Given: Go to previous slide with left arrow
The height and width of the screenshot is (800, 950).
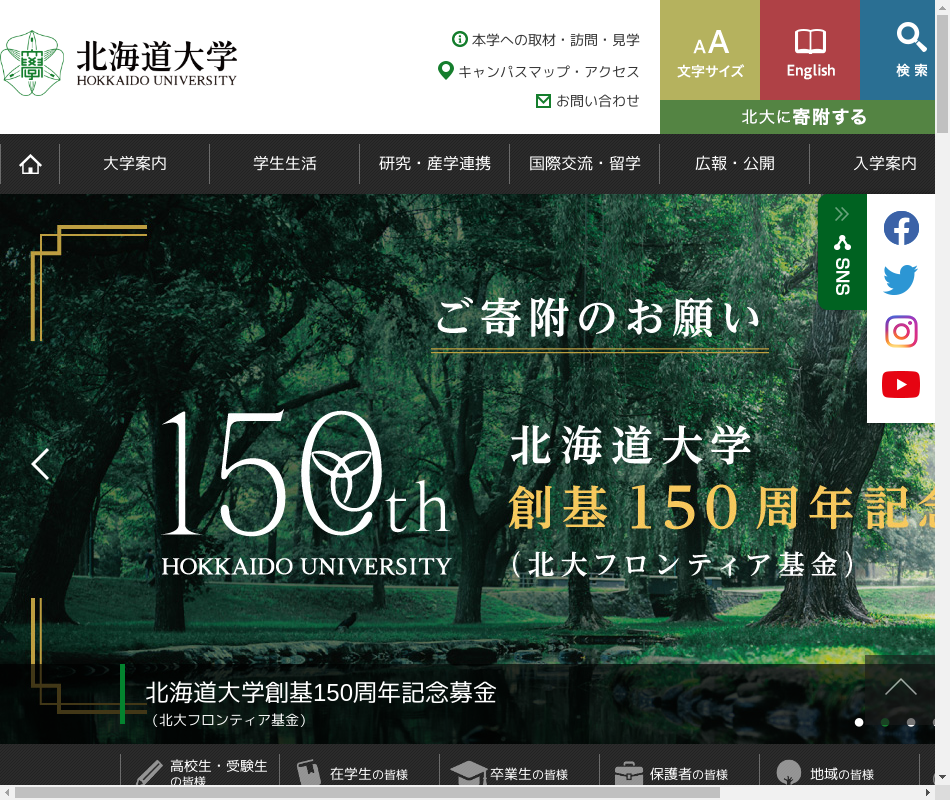Looking at the screenshot, I should coord(40,464).
